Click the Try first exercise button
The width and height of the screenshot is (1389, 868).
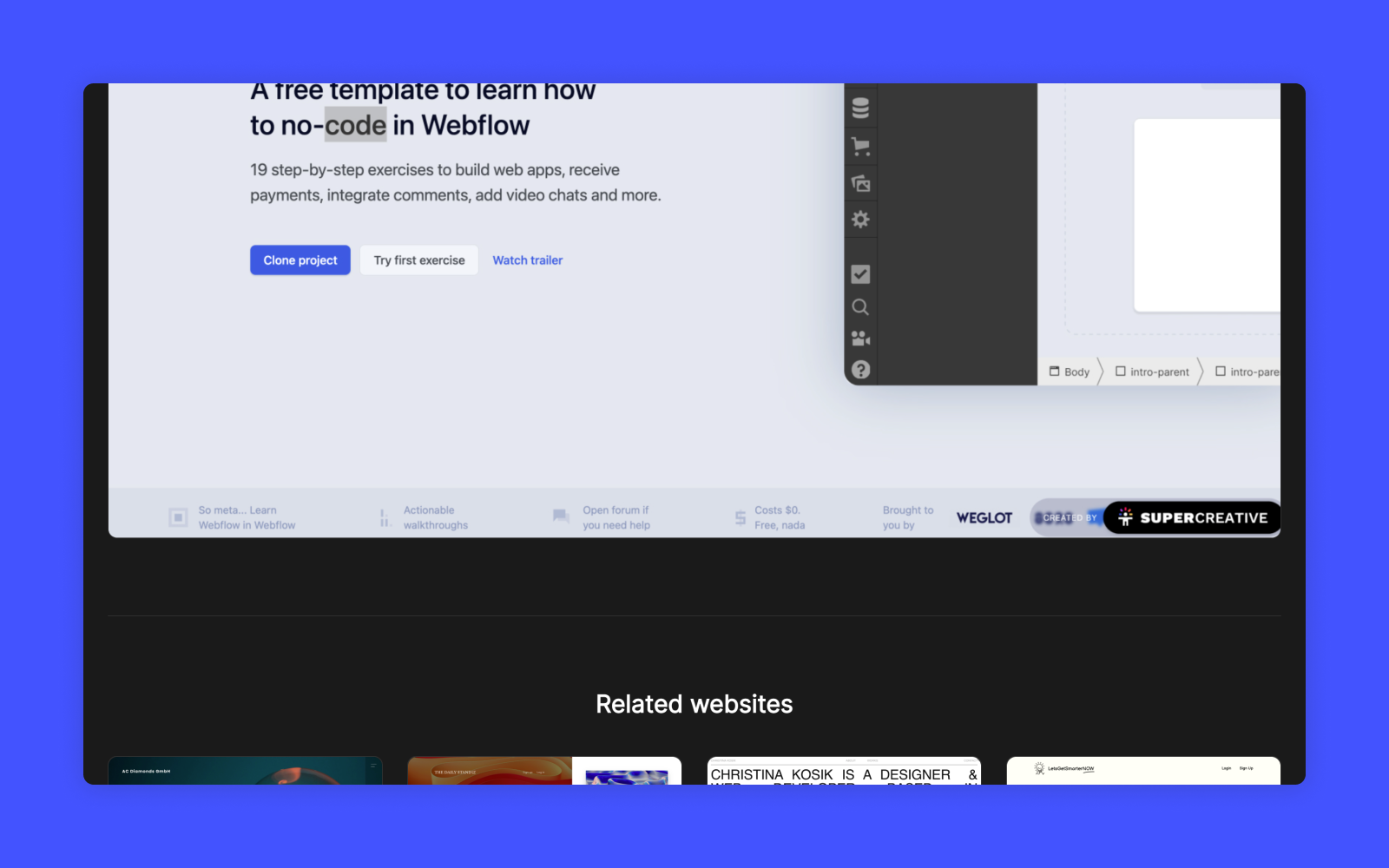[418, 260]
